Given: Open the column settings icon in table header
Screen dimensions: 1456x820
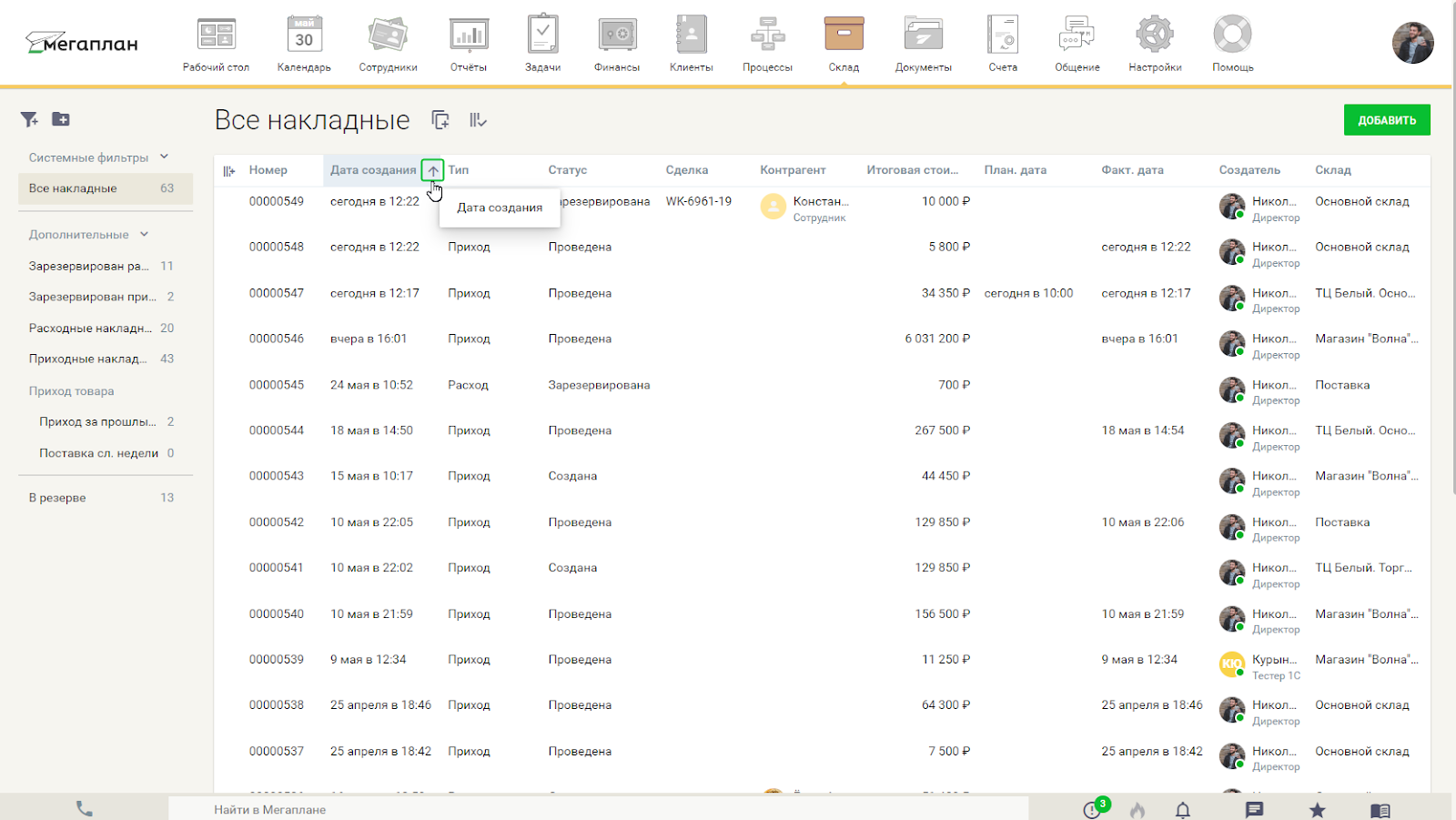Looking at the screenshot, I should (229, 171).
